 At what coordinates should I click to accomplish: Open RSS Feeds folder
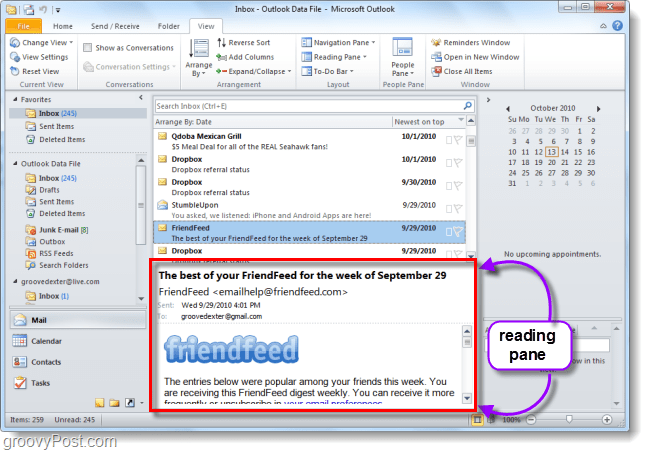tap(50, 253)
